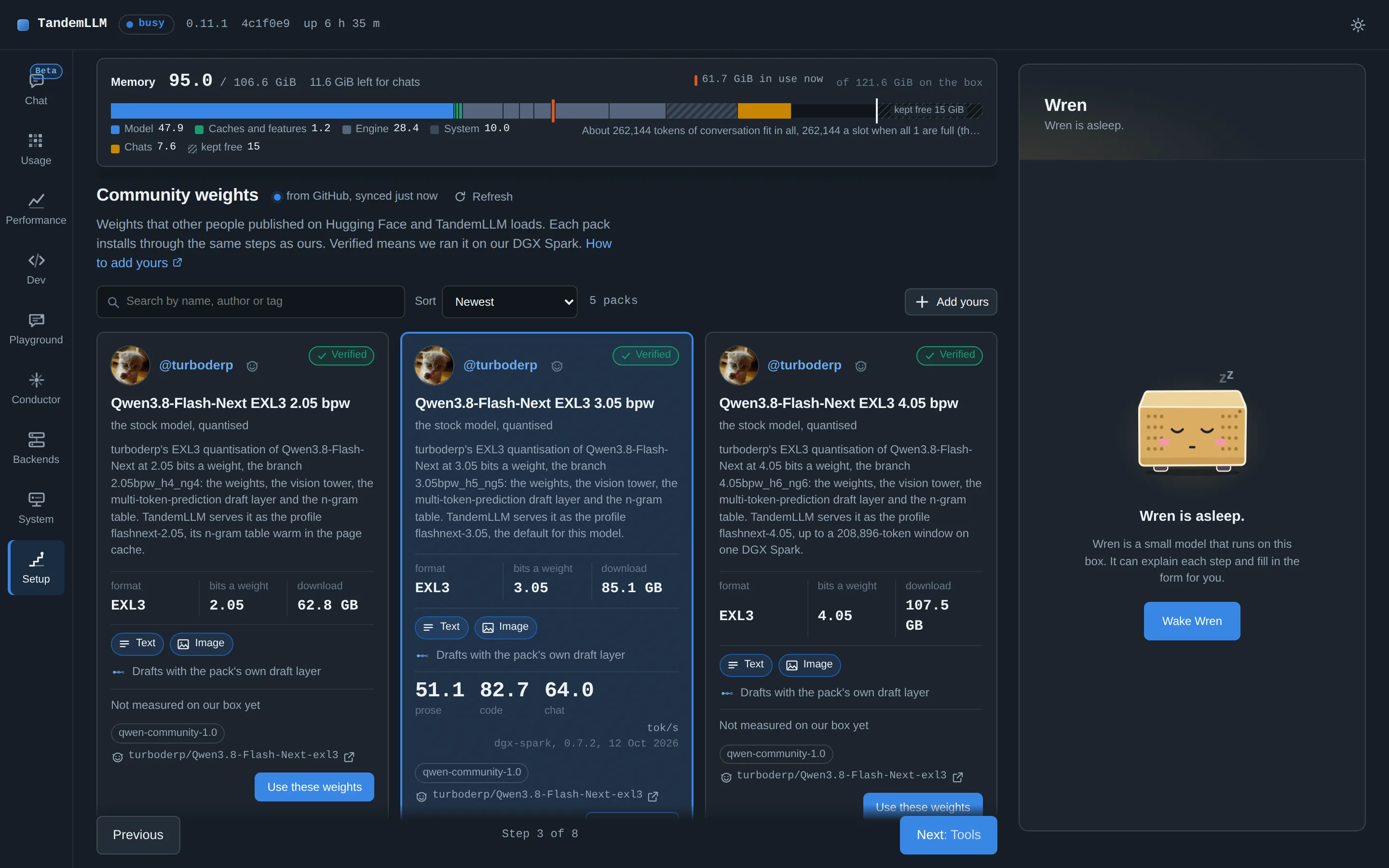The height and width of the screenshot is (868, 1389).
Task: Open the Sort dropdown set to Newest
Action: [509, 301]
